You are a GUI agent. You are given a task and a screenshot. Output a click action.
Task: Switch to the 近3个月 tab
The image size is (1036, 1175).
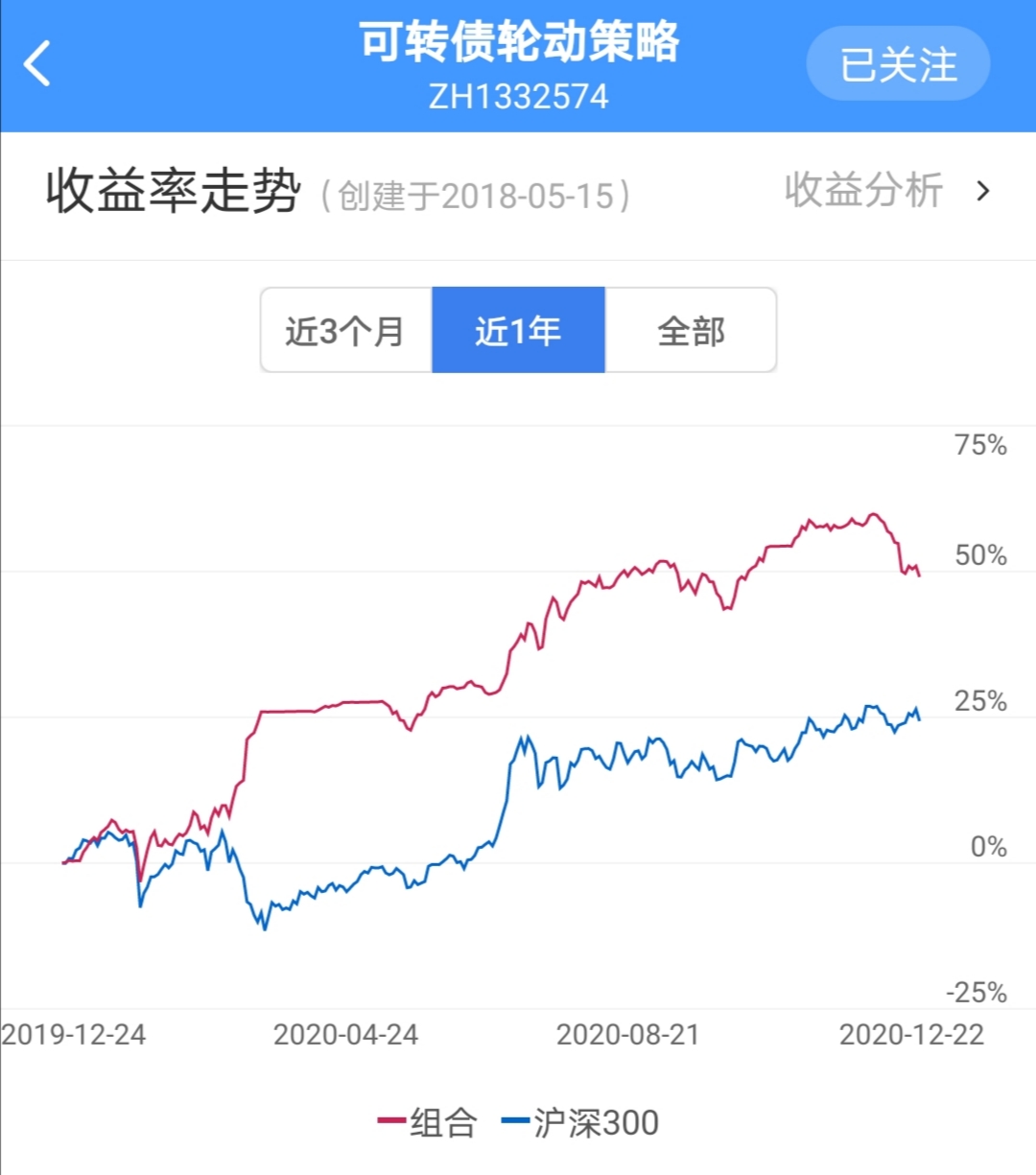coord(345,331)
